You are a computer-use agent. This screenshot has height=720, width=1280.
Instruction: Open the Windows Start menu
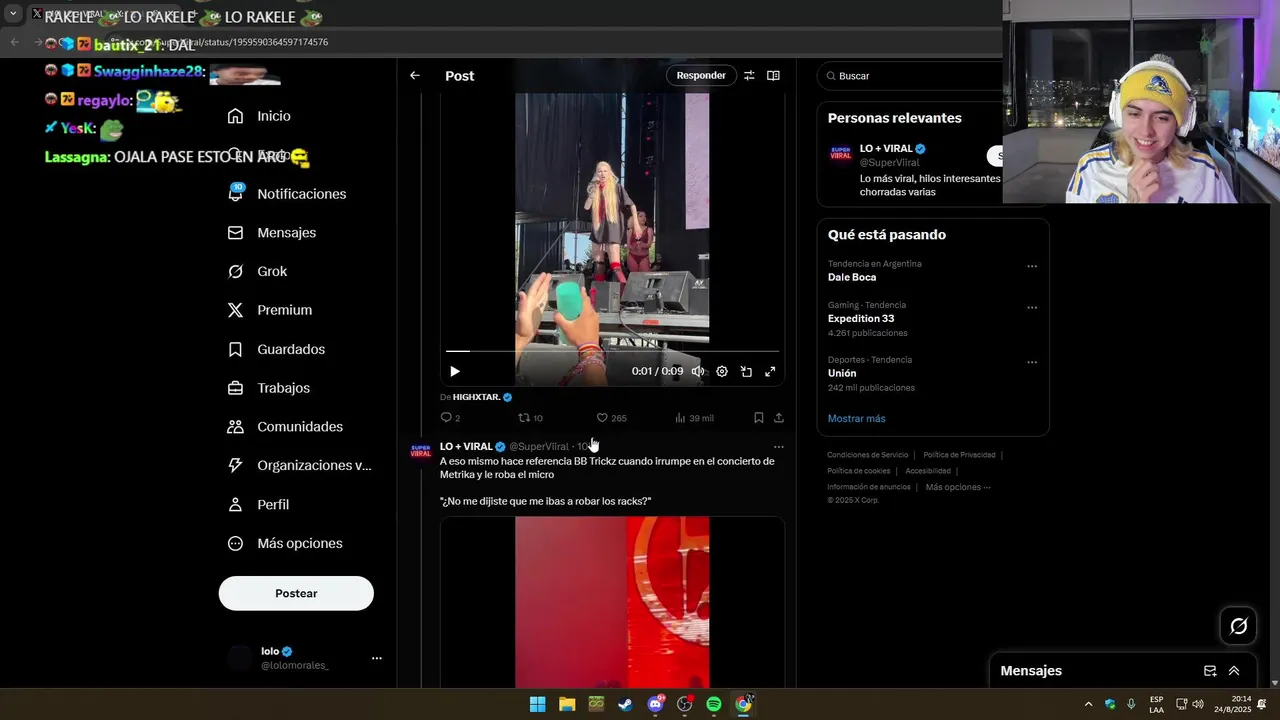click(x=537, y=704)
